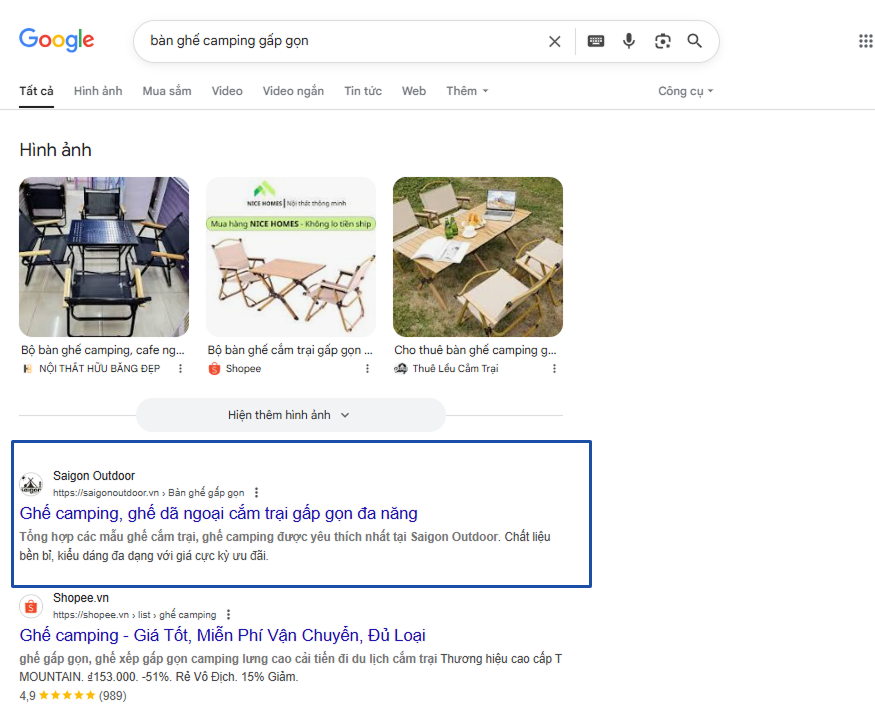Expand the Công cụ tools dropdown
Image resolution: width=875 pixels, height=717 pixels.
685,91
